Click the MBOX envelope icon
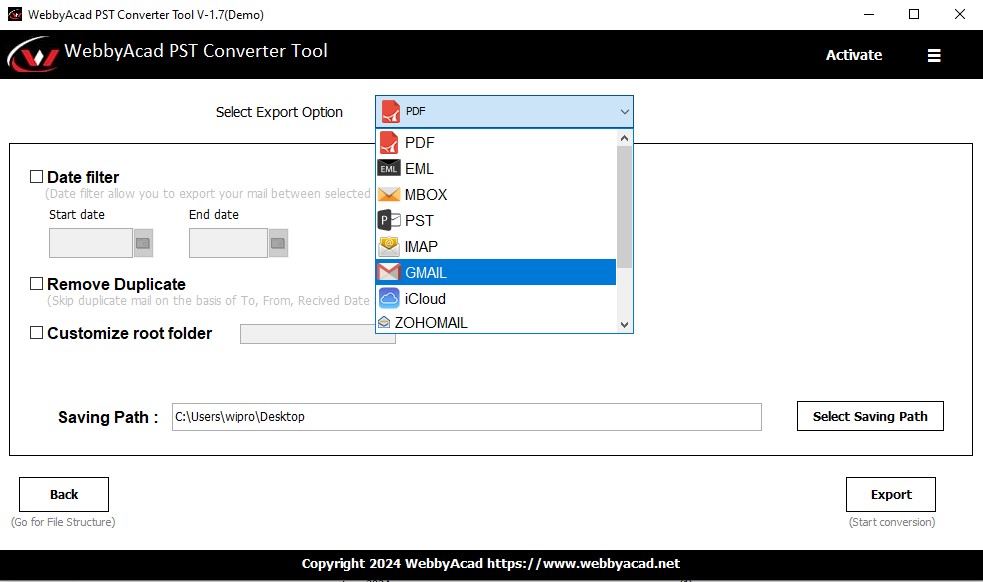 389,194
